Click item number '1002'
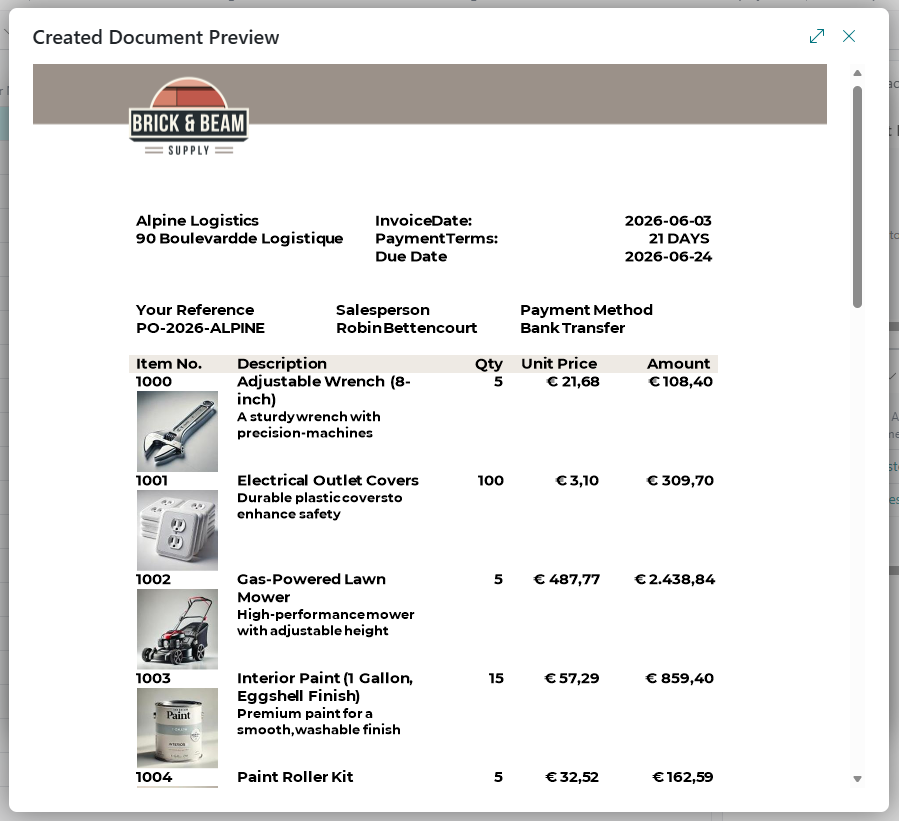Viewport: 899px width, 821px height. [x=153, y=579]
